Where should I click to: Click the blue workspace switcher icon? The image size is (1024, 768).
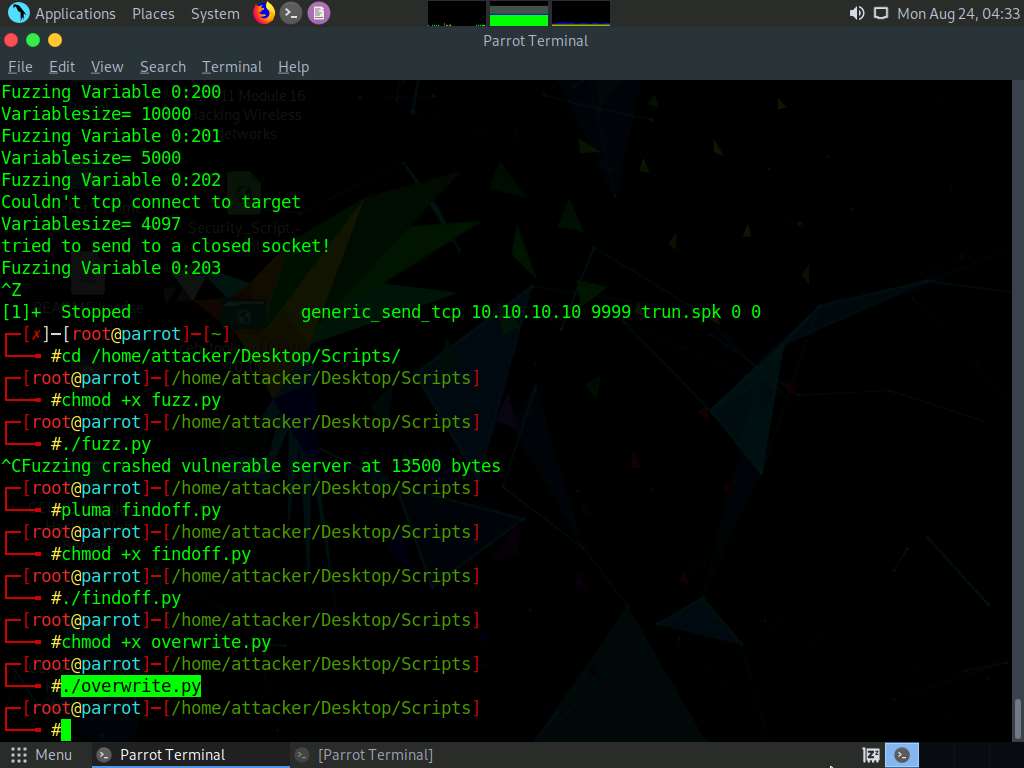tap(902, 755)
